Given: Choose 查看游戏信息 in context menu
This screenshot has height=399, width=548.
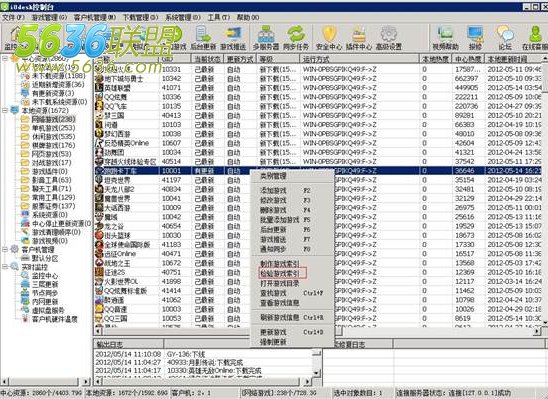Looking at the screenshot, I should click(x=292, y=303).
